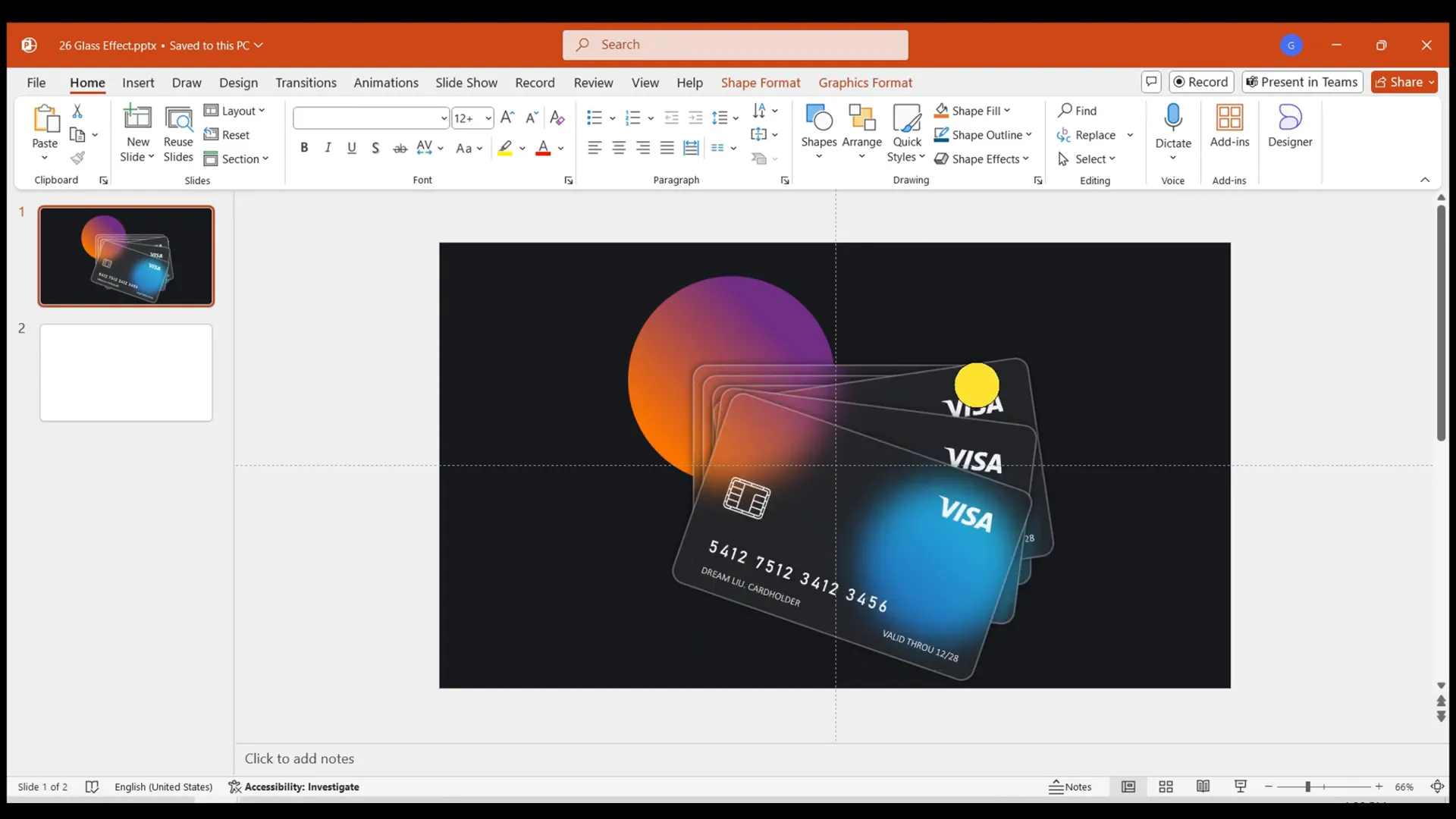Screen dimensions: 1456x819
Task: Click the Increase List Level icon
Action: click(695, 118)
